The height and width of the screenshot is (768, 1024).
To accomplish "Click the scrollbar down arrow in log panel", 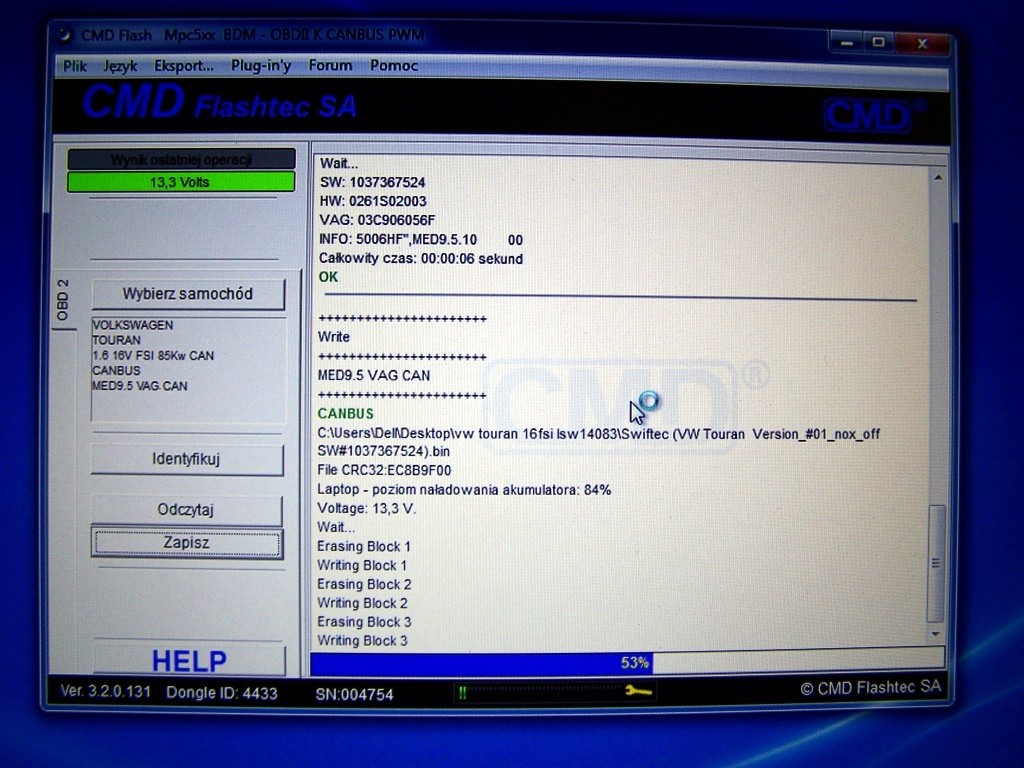I will point(937,634).
